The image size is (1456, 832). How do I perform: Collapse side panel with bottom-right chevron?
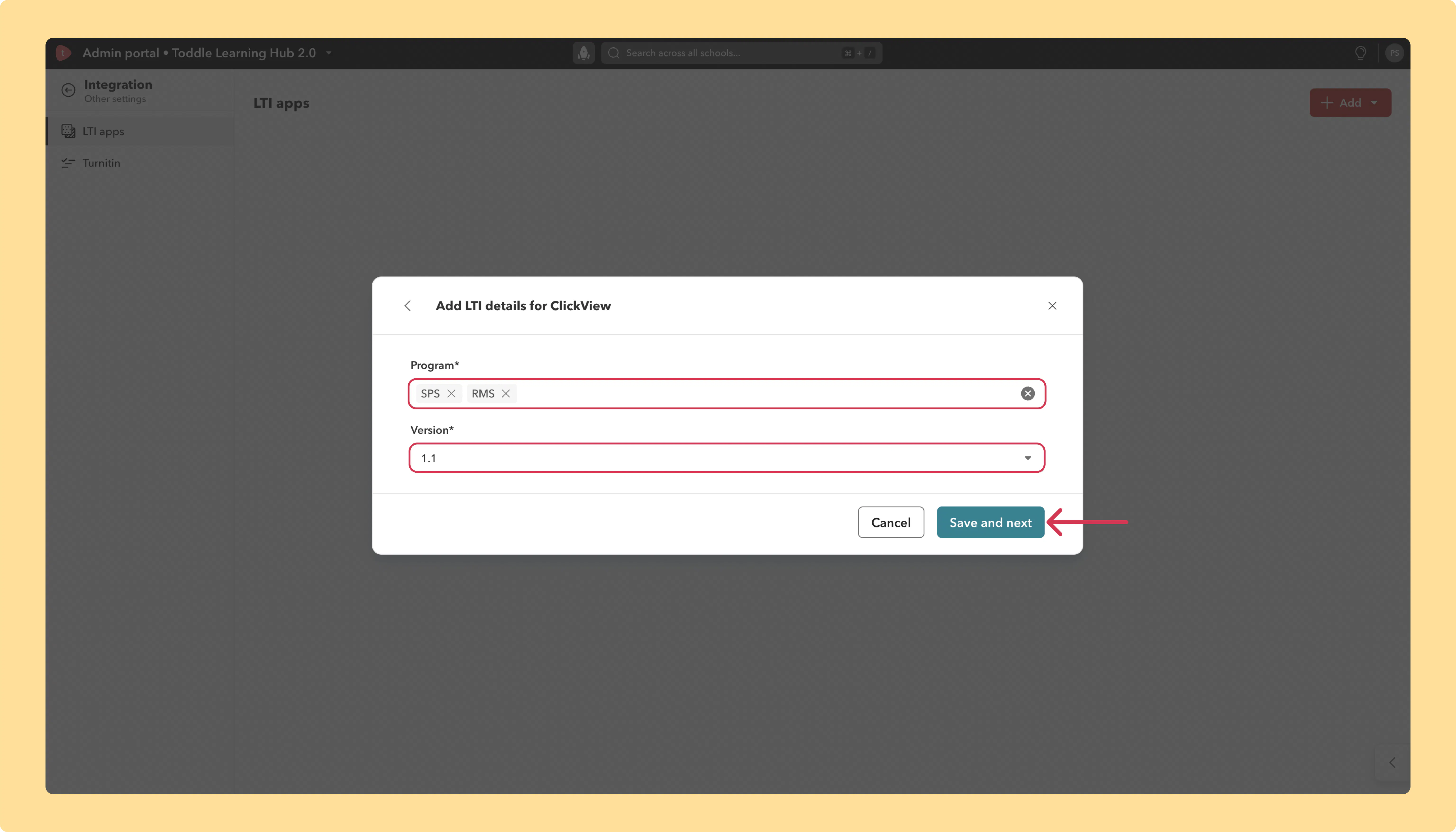tap(1392, 762)
